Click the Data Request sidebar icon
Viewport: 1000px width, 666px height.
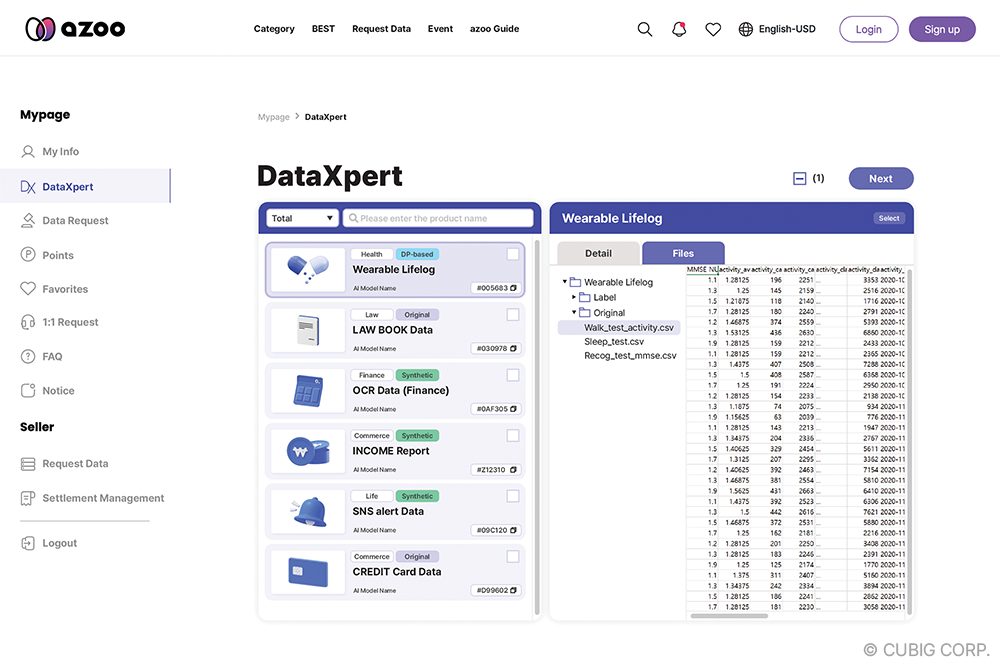(28, 220)
